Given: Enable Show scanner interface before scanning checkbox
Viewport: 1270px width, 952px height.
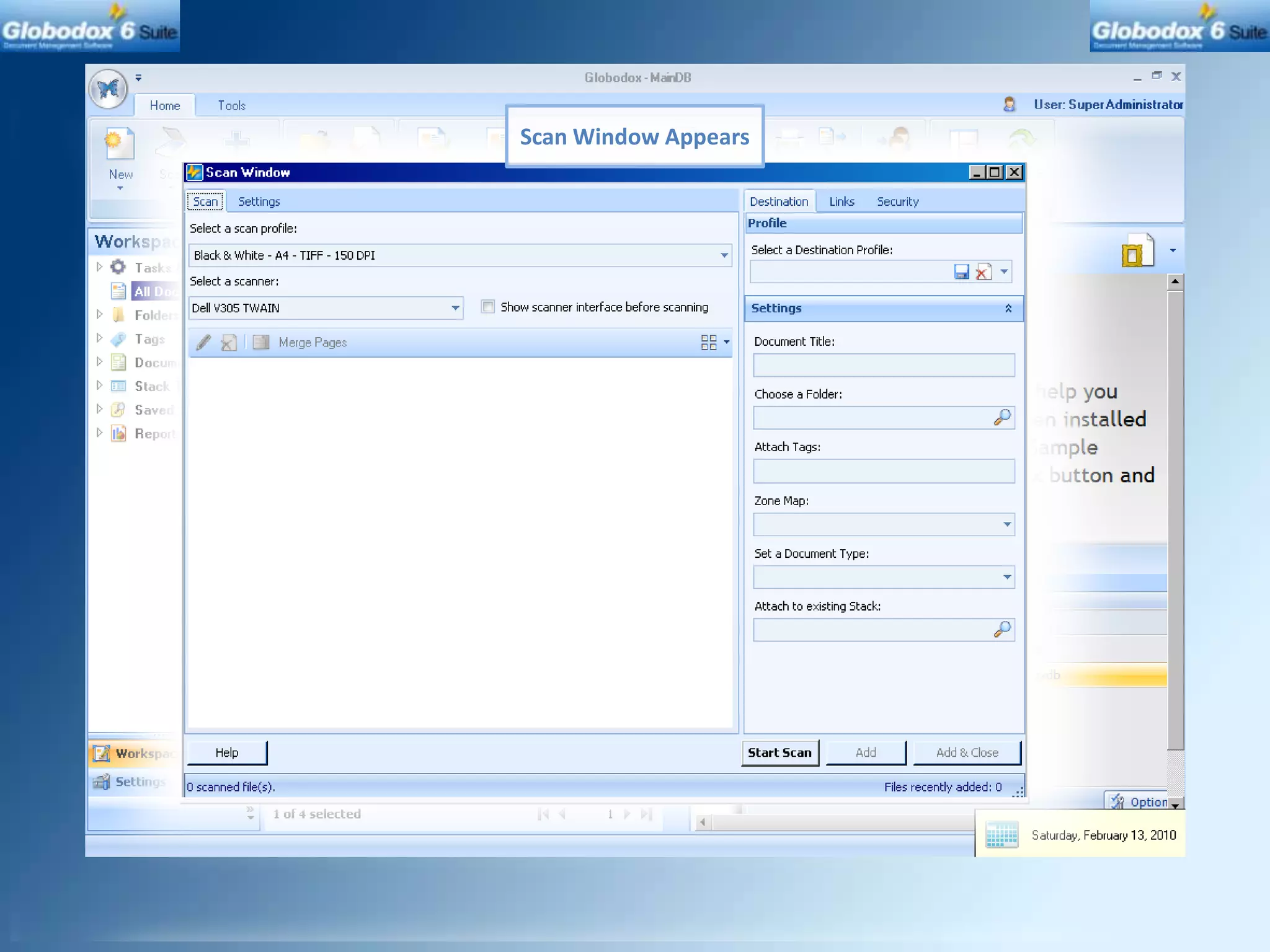Looking at the screenshot, I should (488, 307).
